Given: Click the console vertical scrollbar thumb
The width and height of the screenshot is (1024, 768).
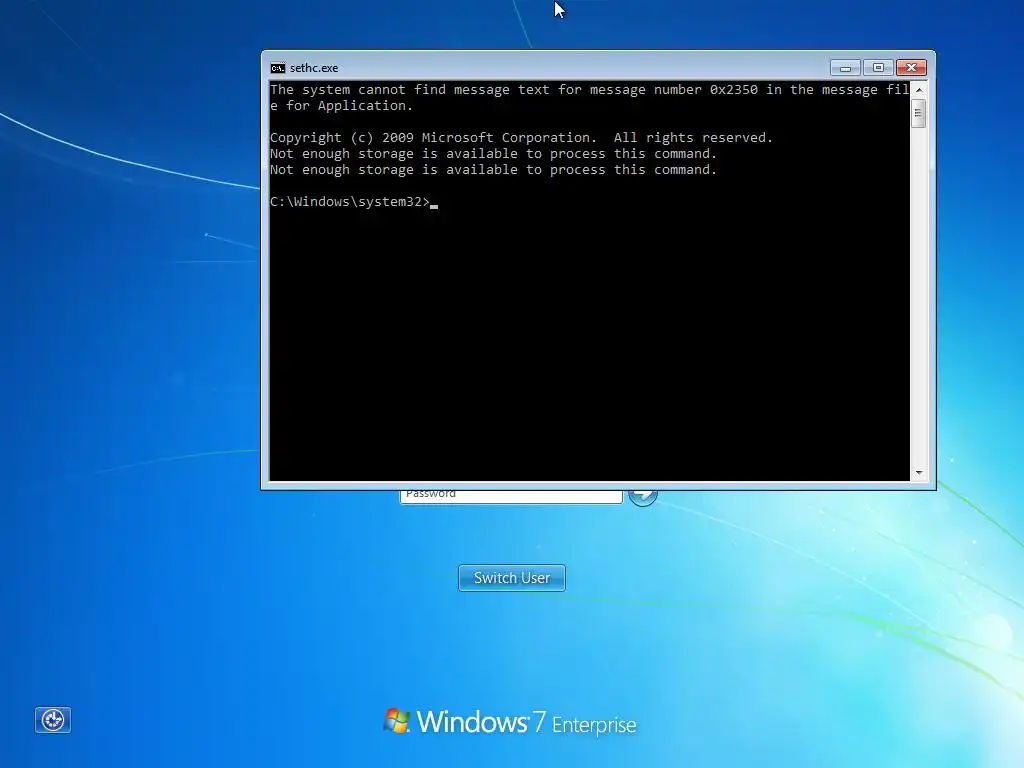Looking at the screenshot, I should point(919,113).
